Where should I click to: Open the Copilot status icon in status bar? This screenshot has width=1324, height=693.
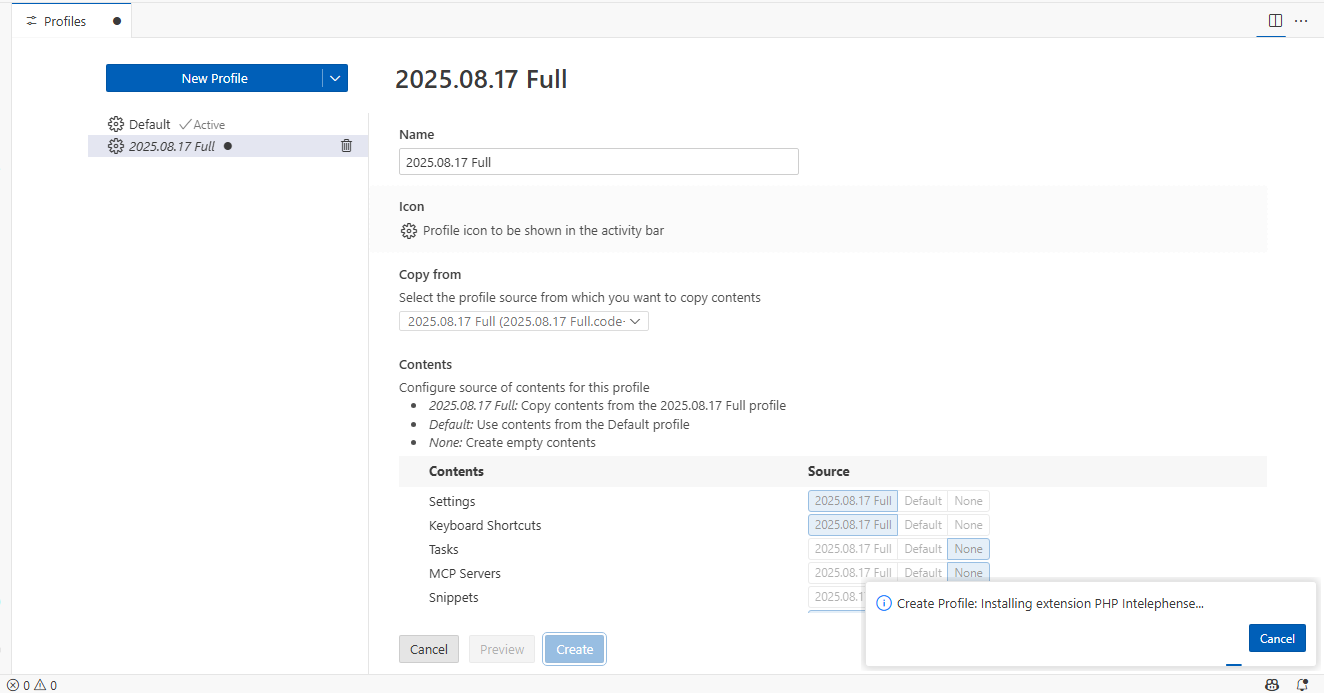(x=1272, y=685)
